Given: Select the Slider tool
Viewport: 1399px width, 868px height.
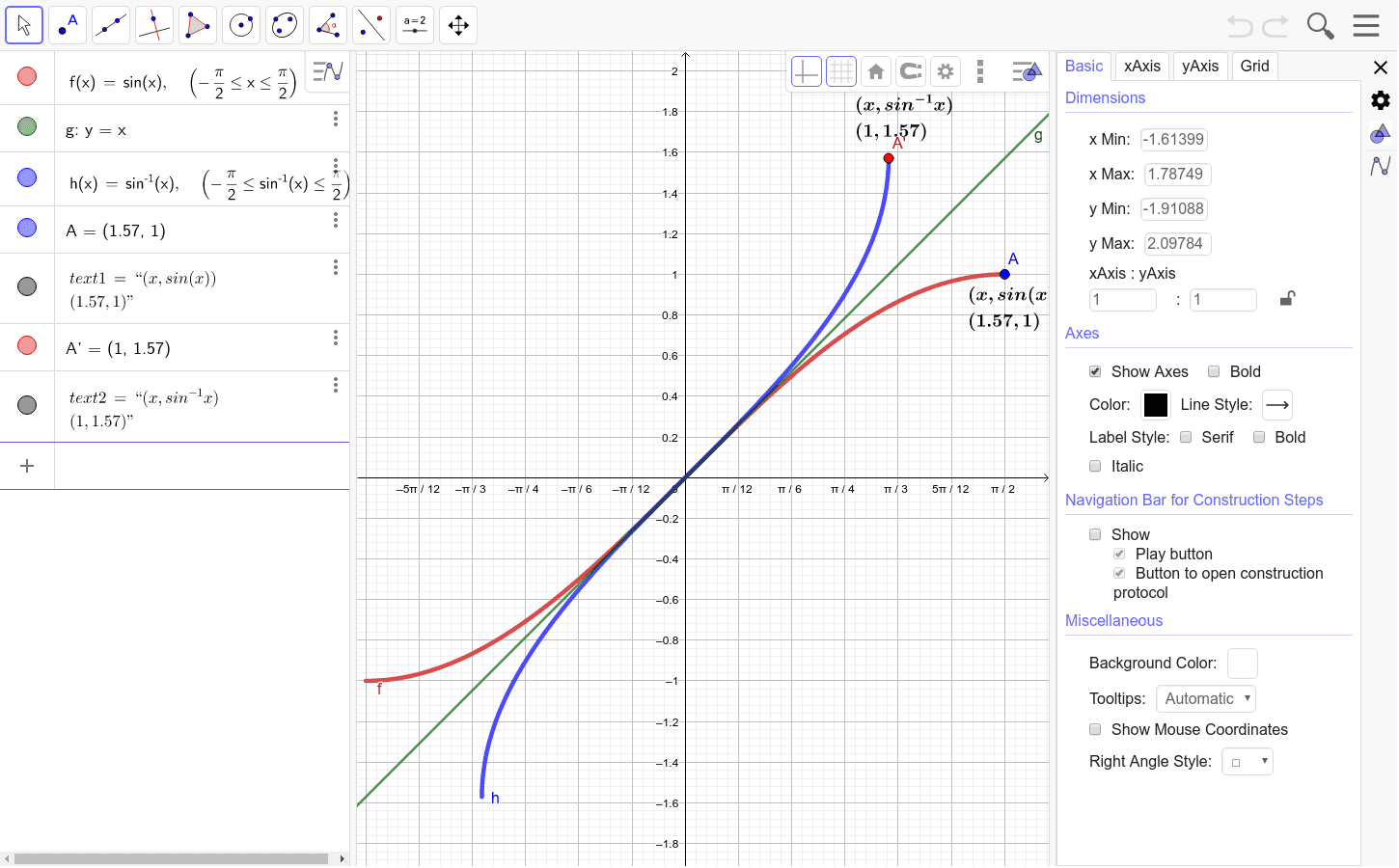Looking at the screenshot, I should 414,25.
